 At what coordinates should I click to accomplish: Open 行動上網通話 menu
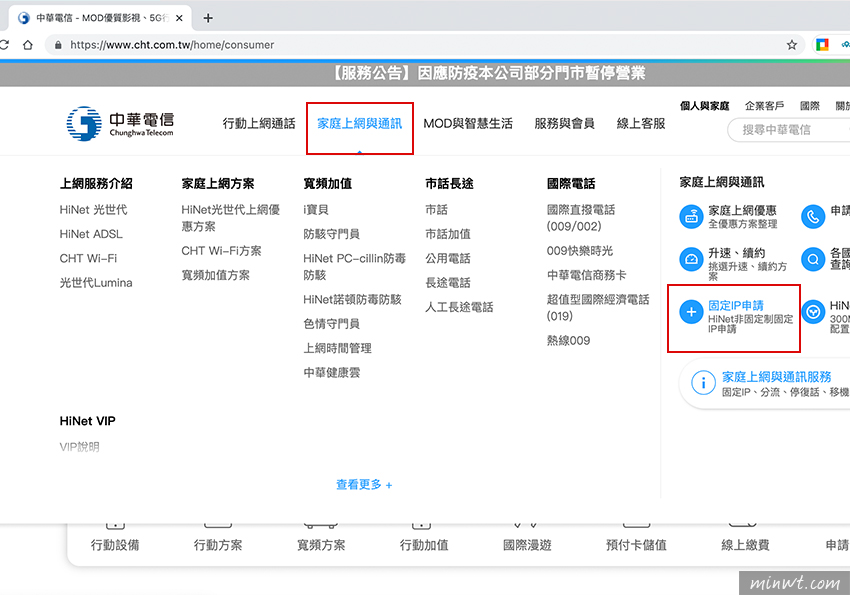259,124
